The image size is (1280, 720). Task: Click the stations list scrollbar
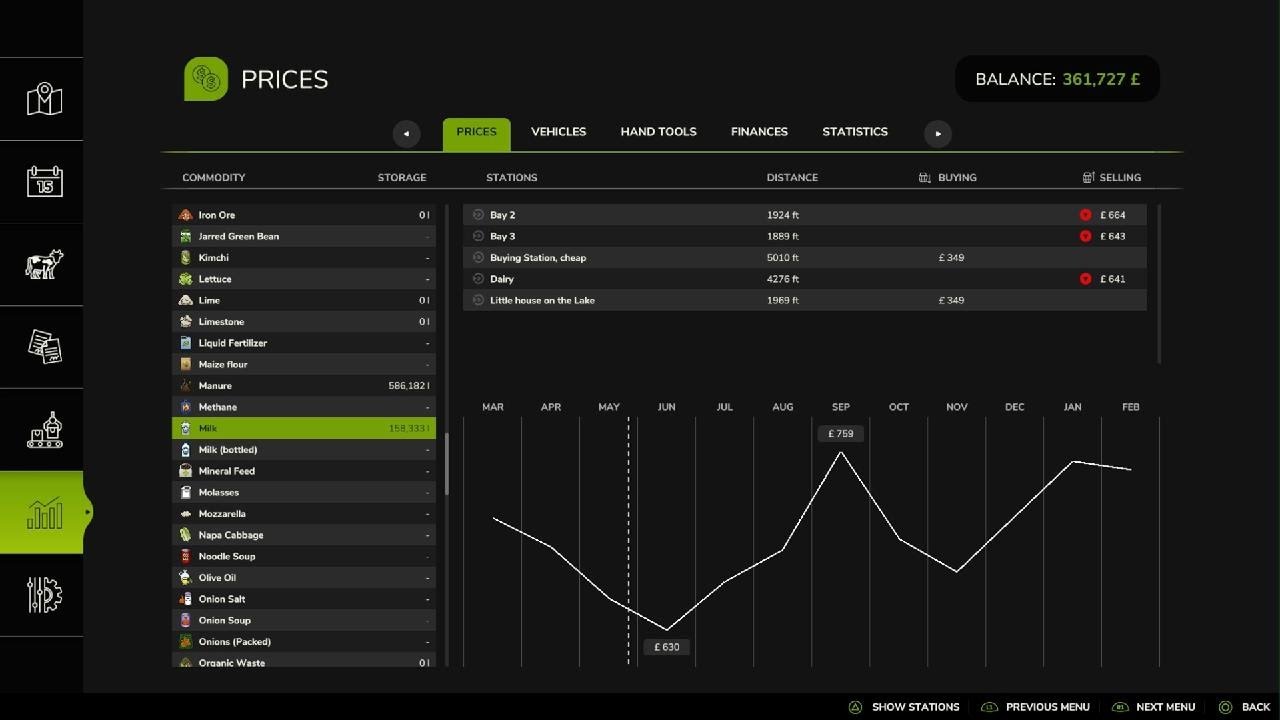click(x=1159, y=284)
